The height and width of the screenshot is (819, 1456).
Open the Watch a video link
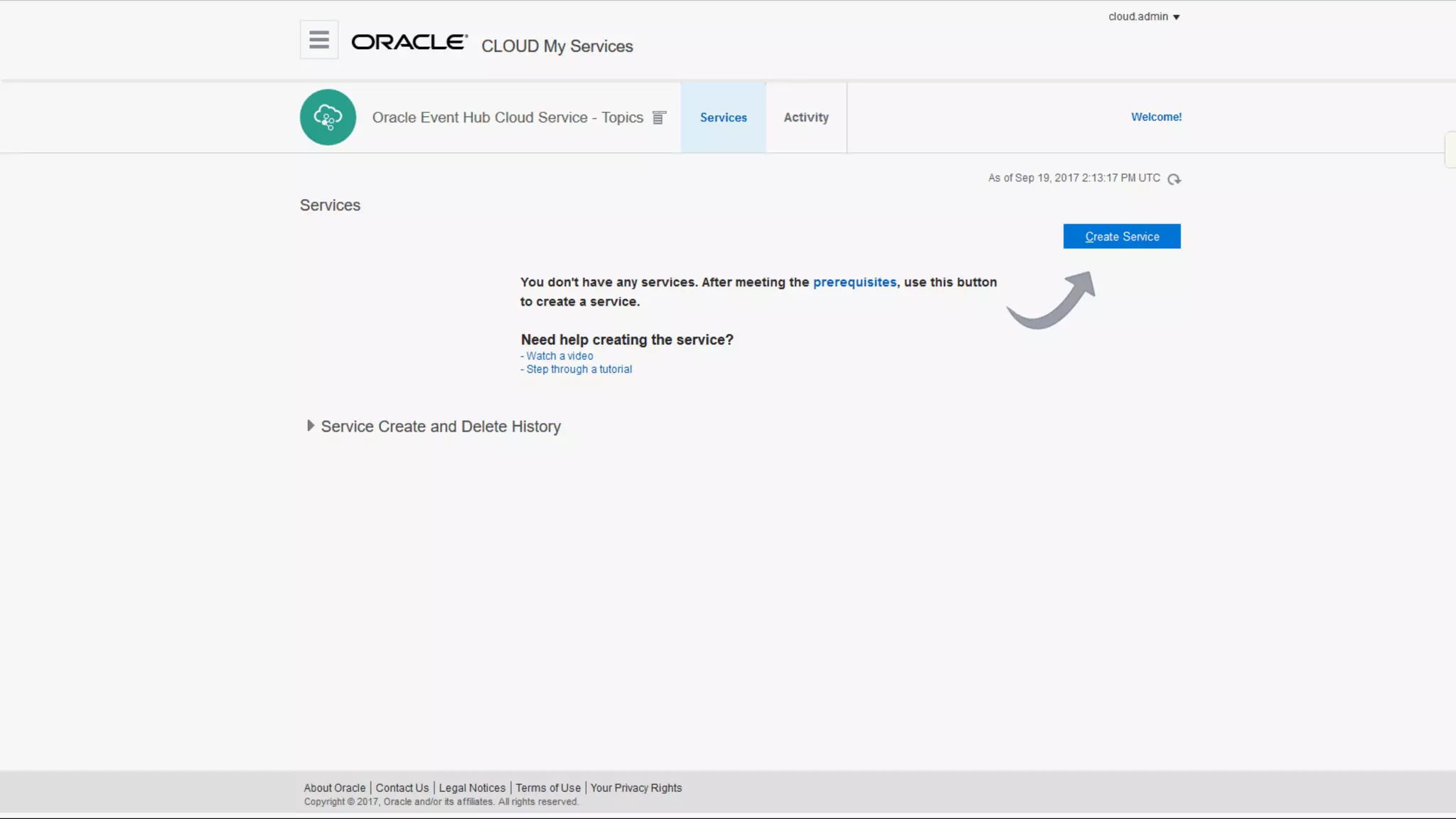[x=560, y=356]
